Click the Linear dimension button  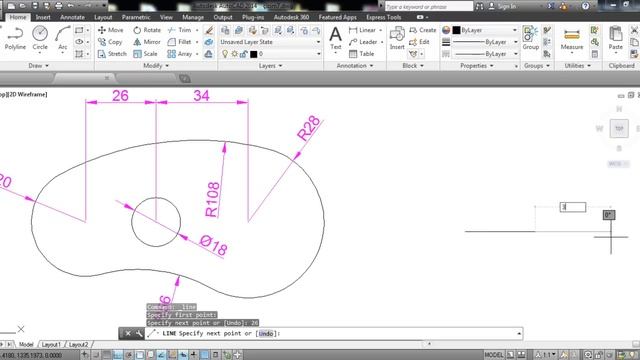[x=362, y=30]
